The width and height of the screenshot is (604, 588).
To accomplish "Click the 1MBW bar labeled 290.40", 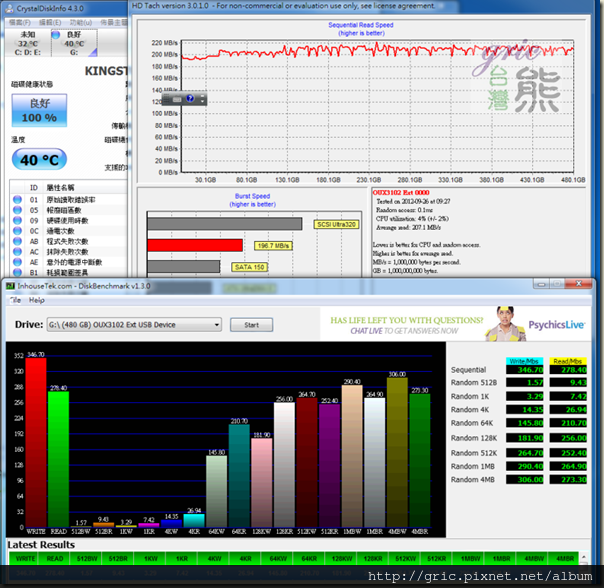I will pos(352,456).
